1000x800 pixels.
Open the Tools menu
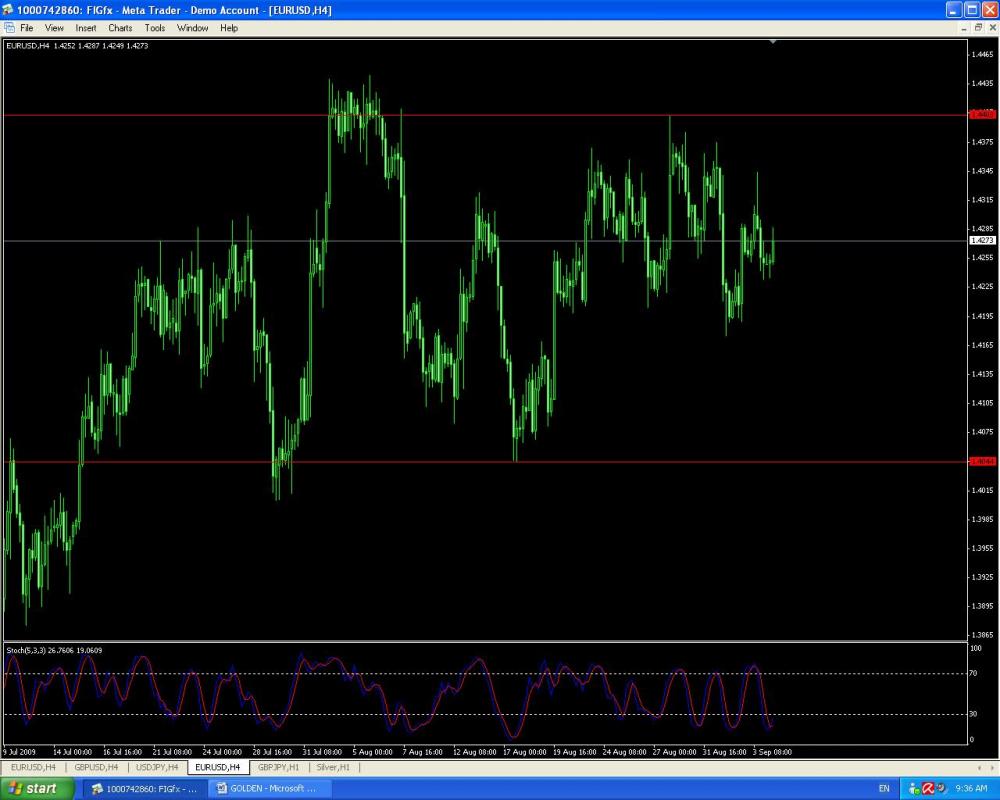pyautogui.click(x=154, y=28)
